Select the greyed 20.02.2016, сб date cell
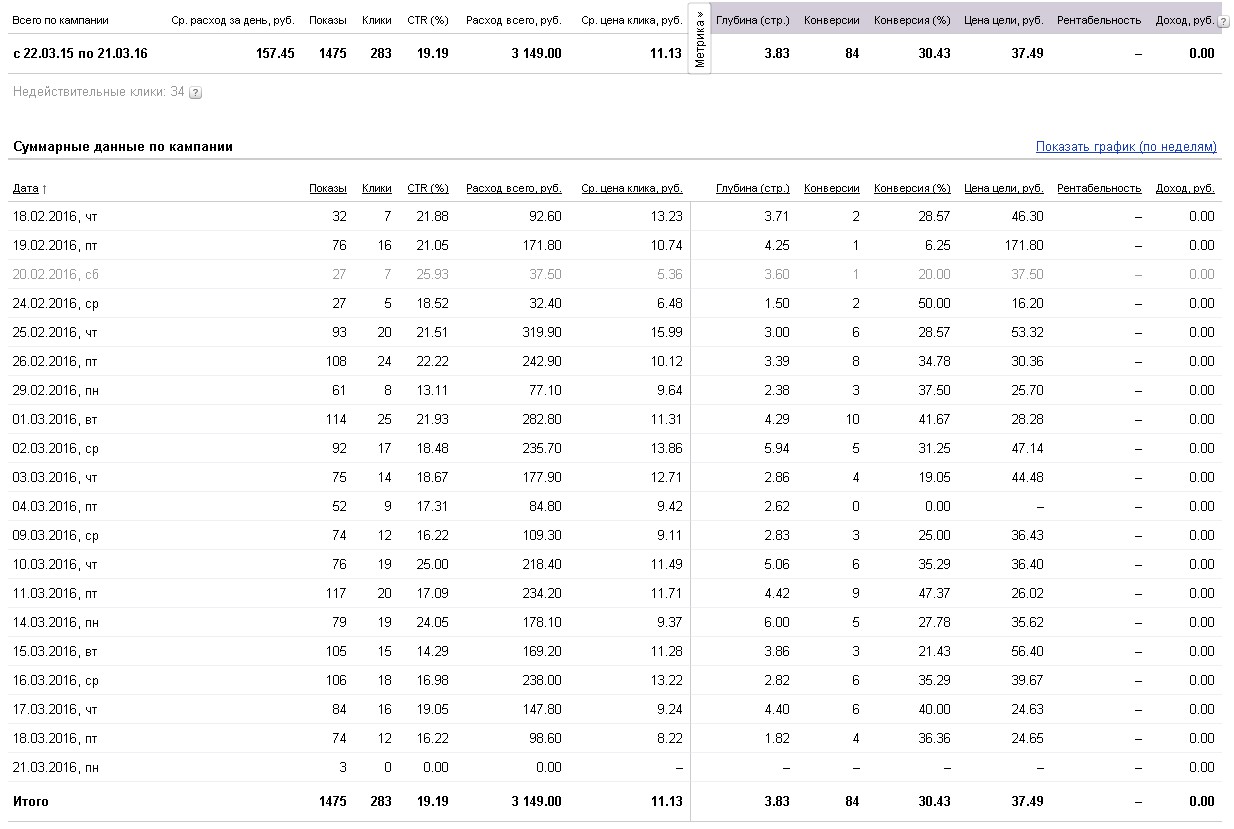This screenshot has width=1234, height=829. [54, 274]
